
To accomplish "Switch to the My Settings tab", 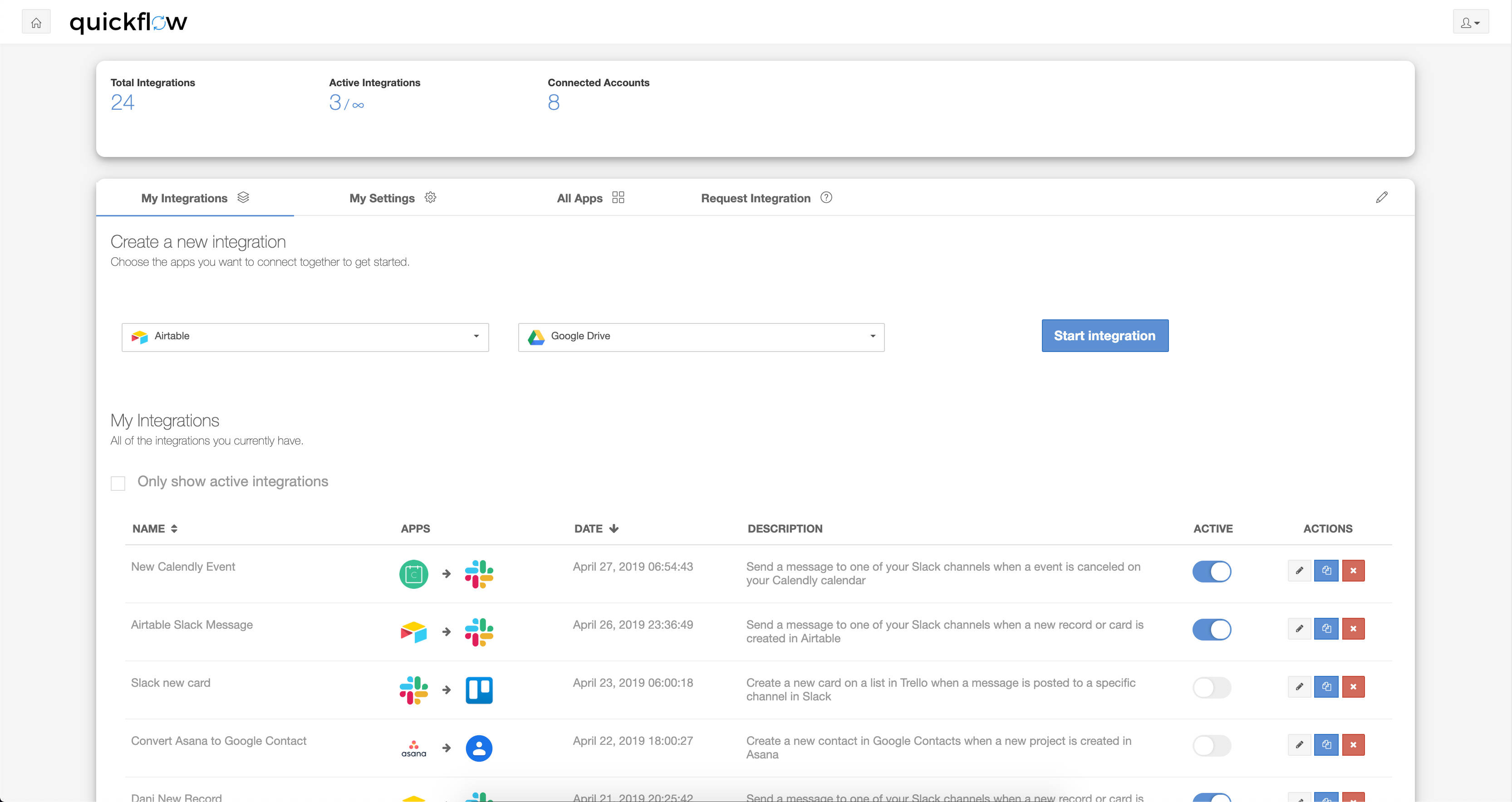I will coord(382,198).
